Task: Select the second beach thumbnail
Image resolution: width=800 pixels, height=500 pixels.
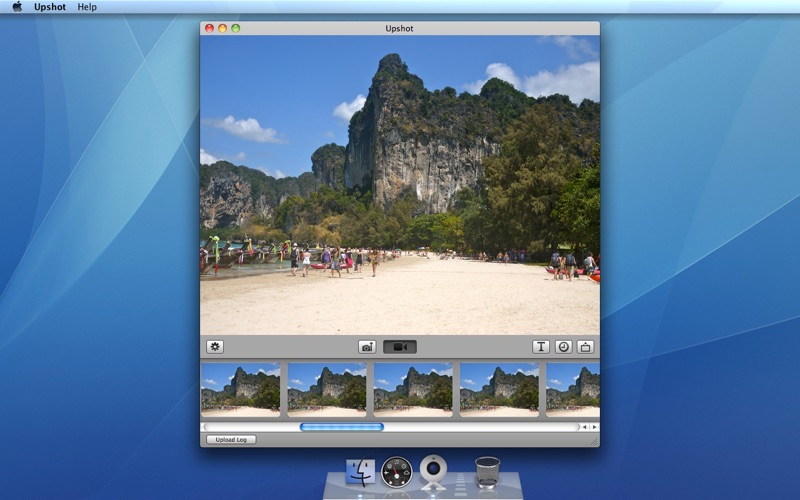Action: (327, 390)
